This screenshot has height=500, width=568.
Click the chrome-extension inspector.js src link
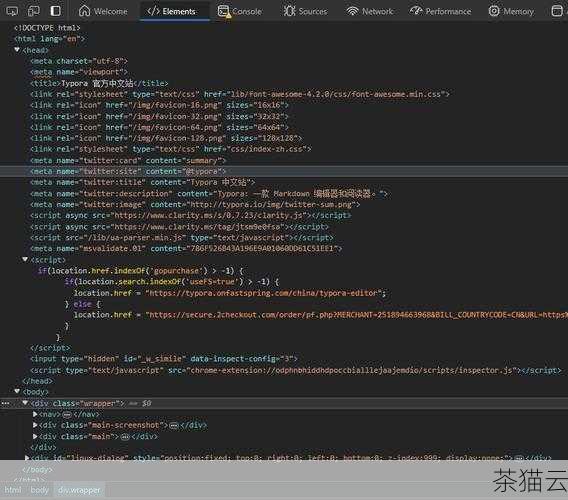pyautogui.click(x=351, y=370)
